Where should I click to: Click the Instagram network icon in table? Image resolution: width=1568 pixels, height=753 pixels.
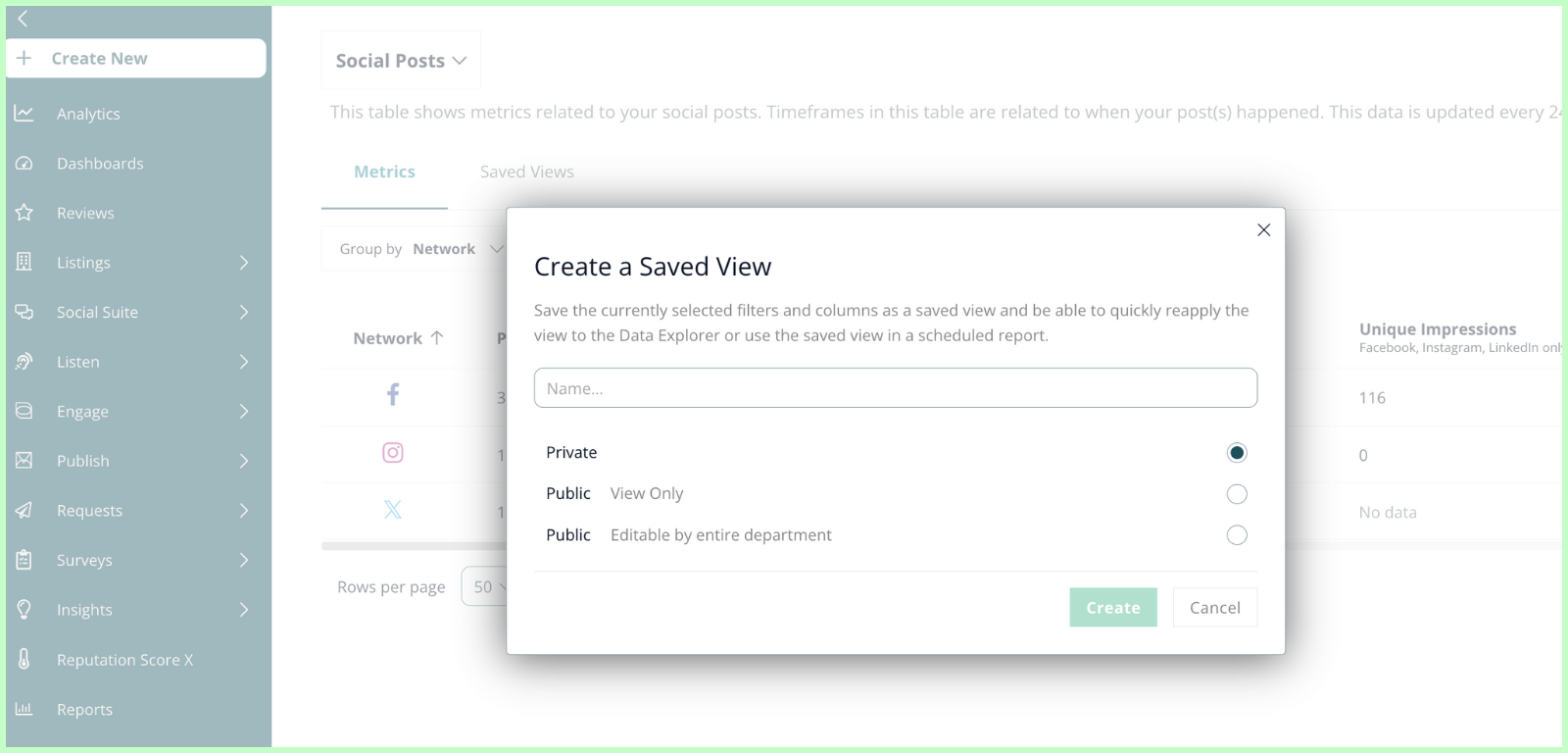coord(393,452)
